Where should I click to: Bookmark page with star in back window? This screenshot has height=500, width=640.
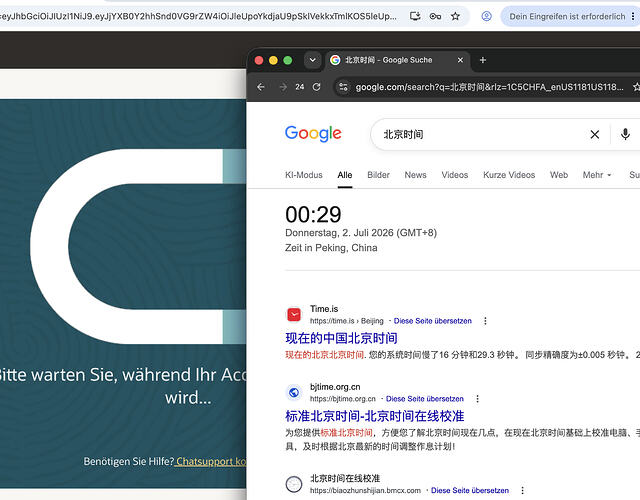click(455, 16)
